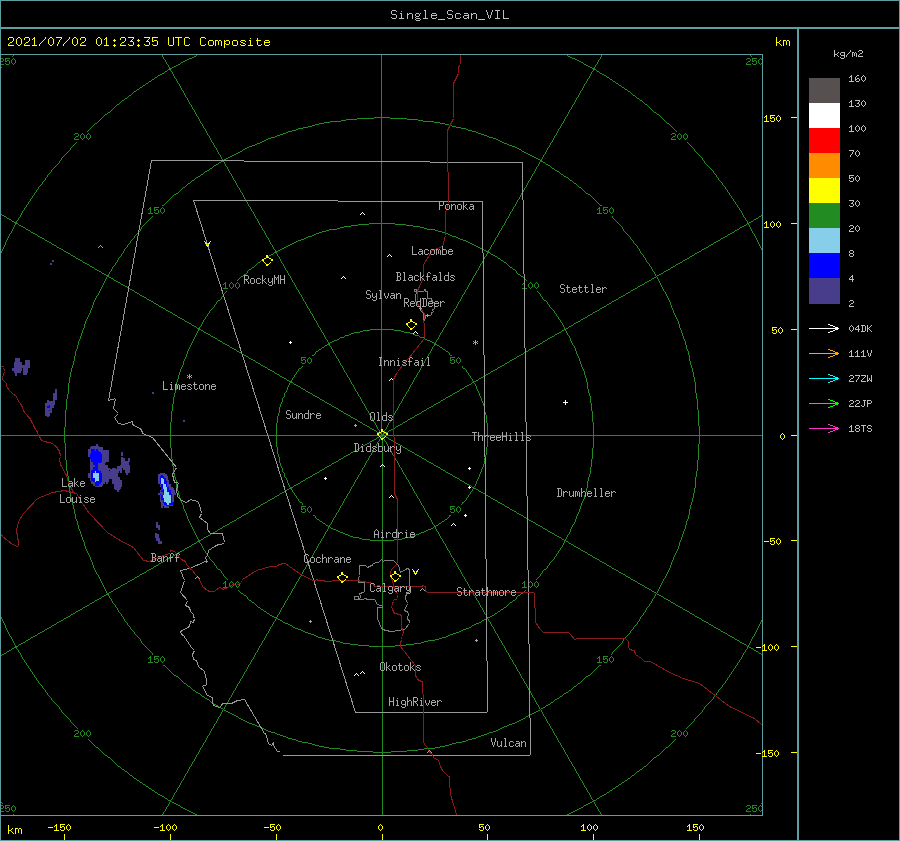Click the yellow diamond marker above Calgary
The height and width of the screenshot is (841, 900).
pyautogui.click(x=395, y=576)
